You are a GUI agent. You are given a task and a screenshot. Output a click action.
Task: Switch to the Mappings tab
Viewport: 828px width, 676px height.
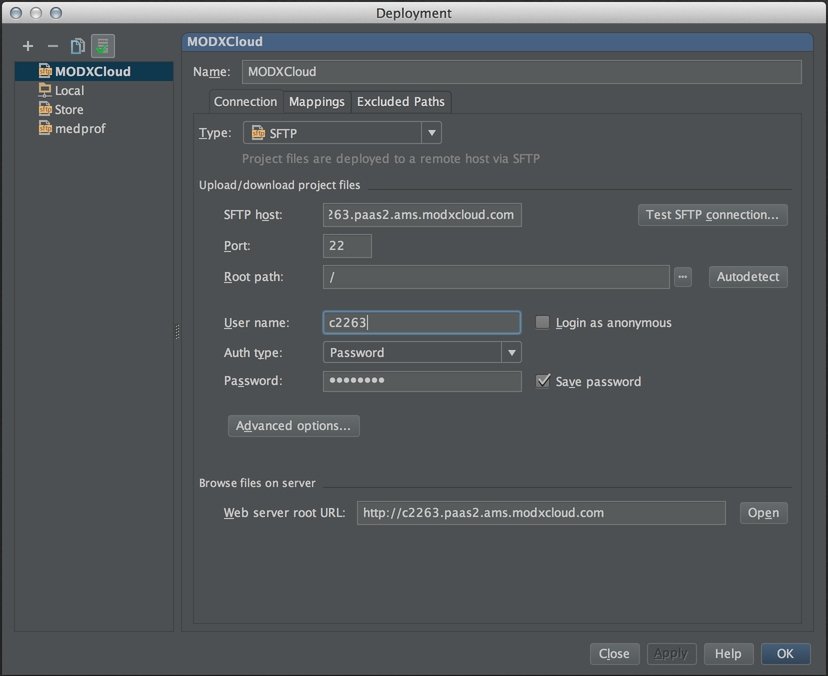tap(316, 102)
